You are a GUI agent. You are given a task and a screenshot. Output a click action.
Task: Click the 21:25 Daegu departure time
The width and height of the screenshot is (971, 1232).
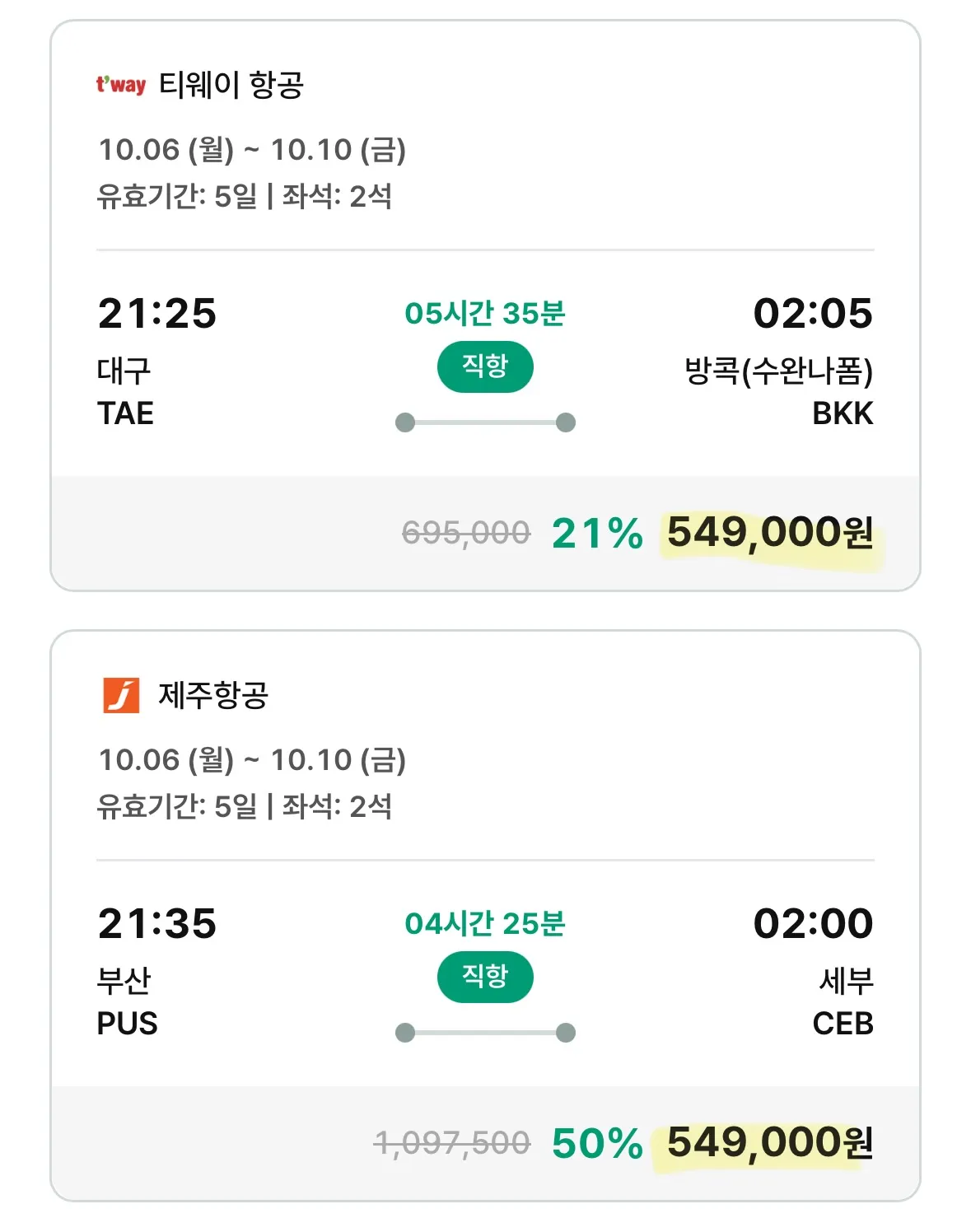click(157, 314)
